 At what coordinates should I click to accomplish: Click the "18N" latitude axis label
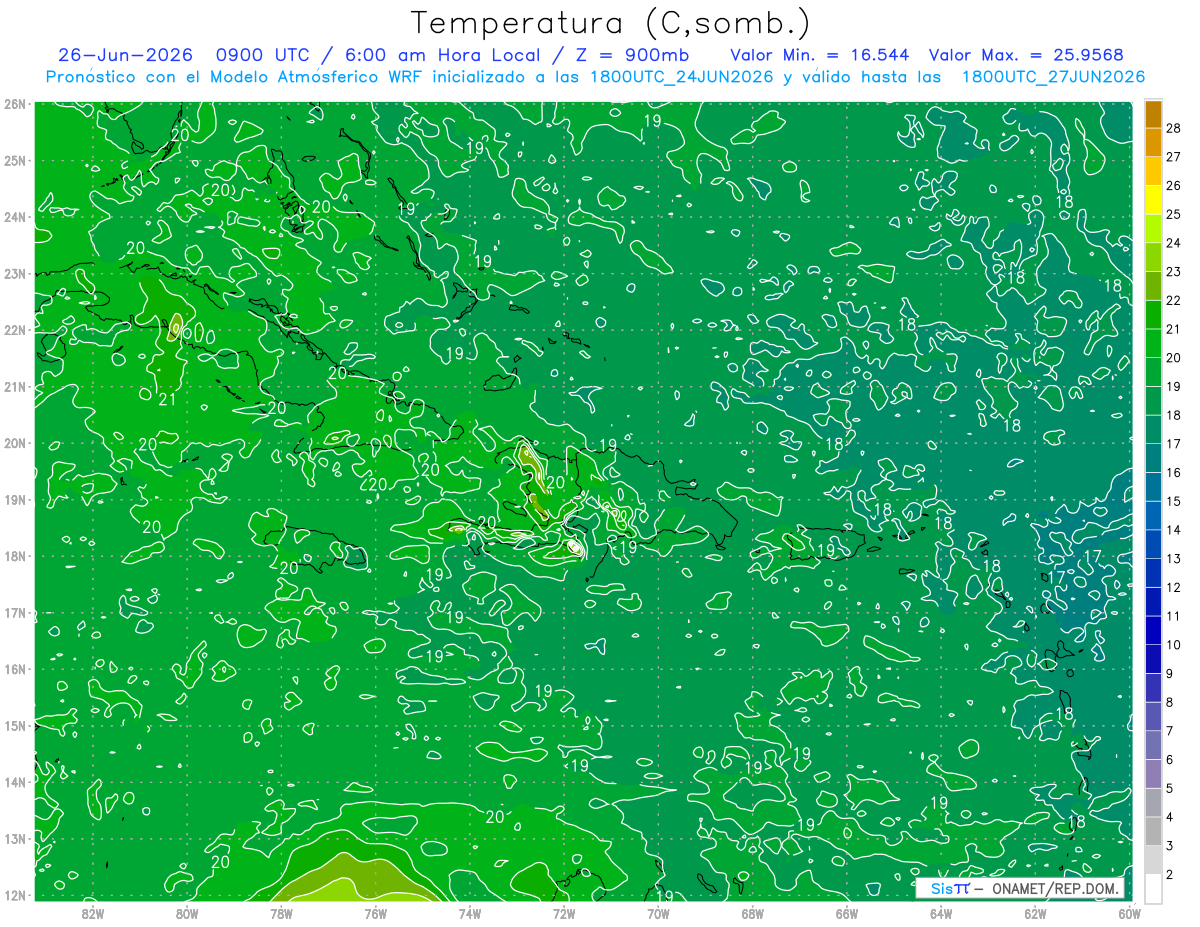[15, 556]
